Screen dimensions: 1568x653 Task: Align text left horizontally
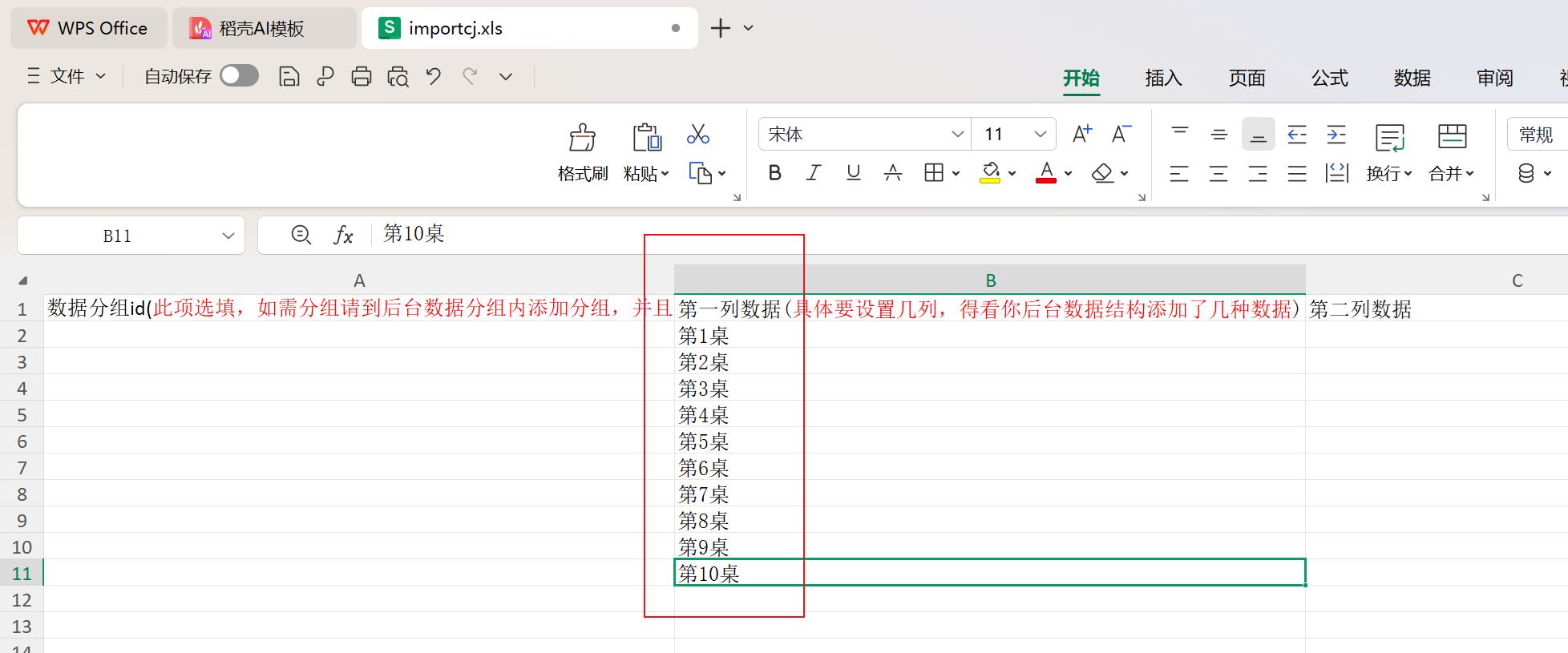pyautogui.click(x=1179, y=173)
